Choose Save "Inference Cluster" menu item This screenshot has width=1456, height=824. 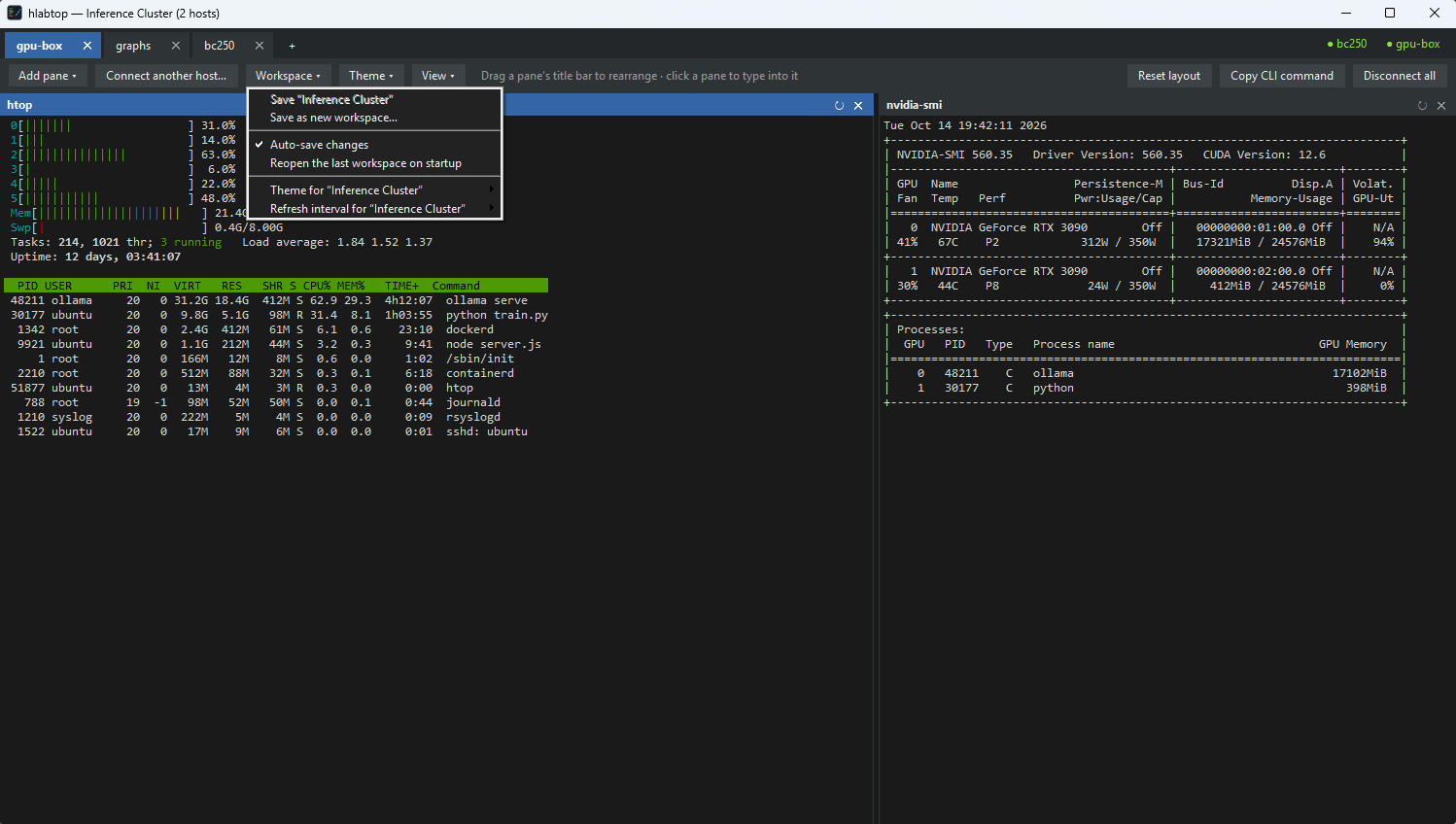374,99
